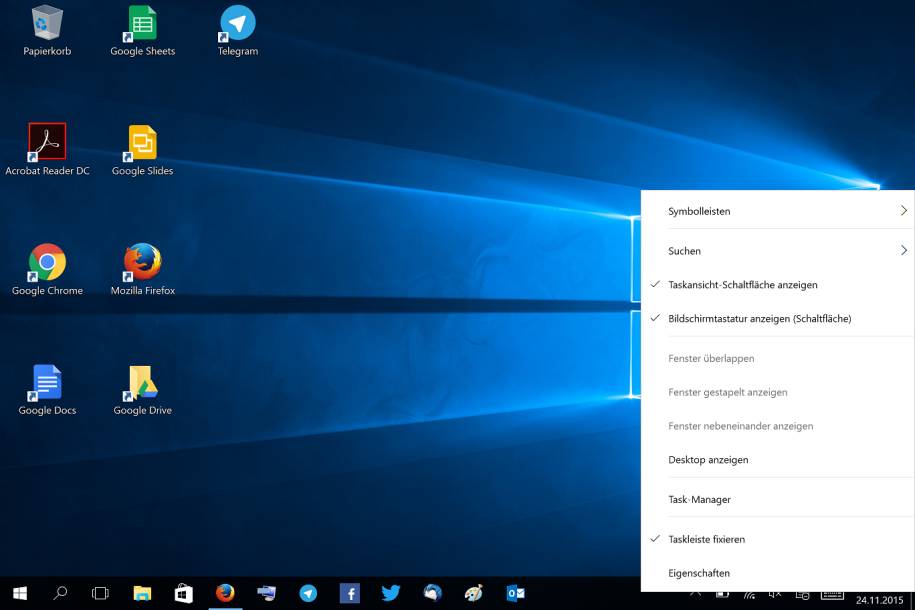This screenshot has height=610, width=915.
Task: Open the Outlook taskbar icon
Action: point(515,593)
